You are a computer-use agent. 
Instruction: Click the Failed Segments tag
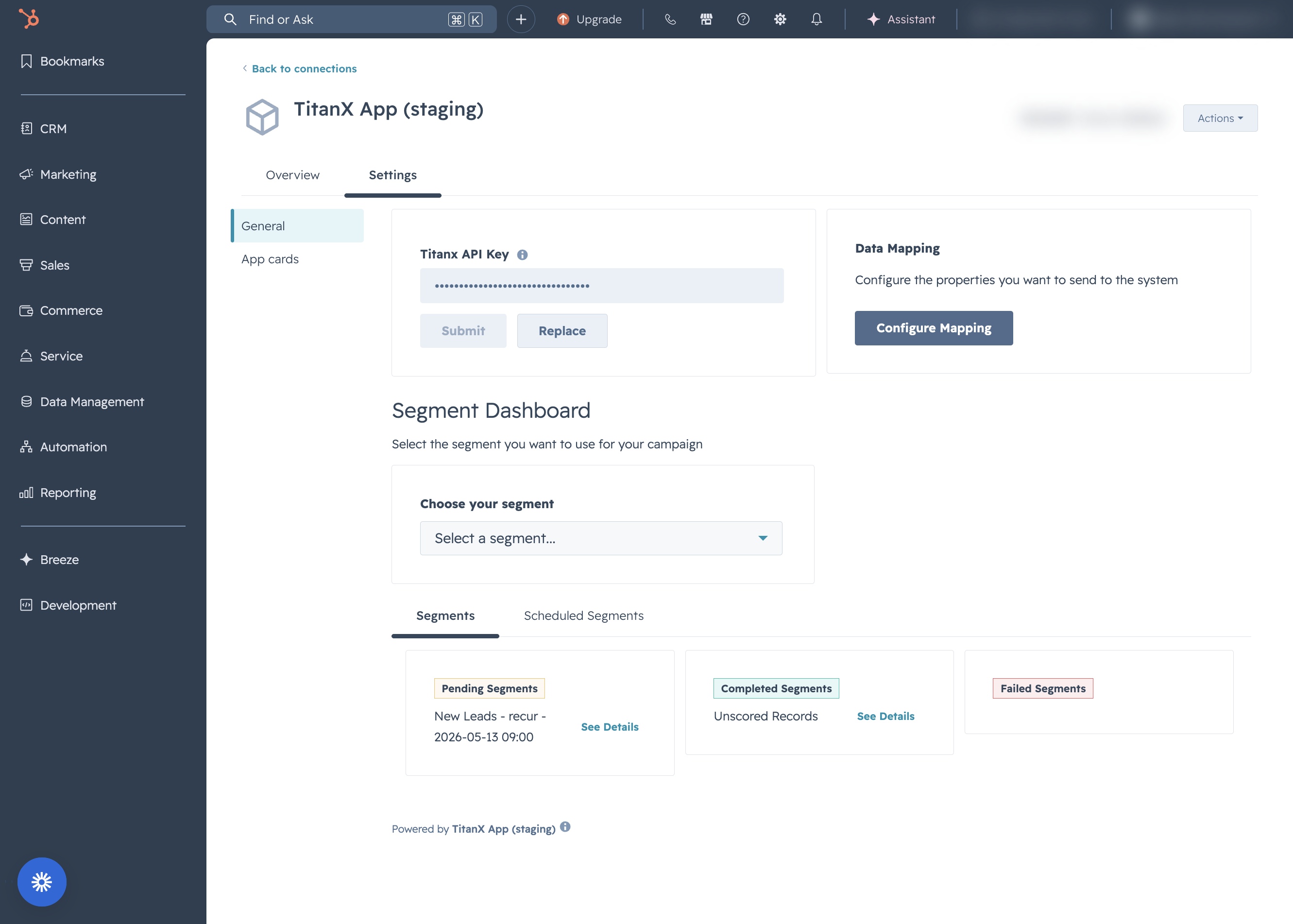[x=1043, y=688]
